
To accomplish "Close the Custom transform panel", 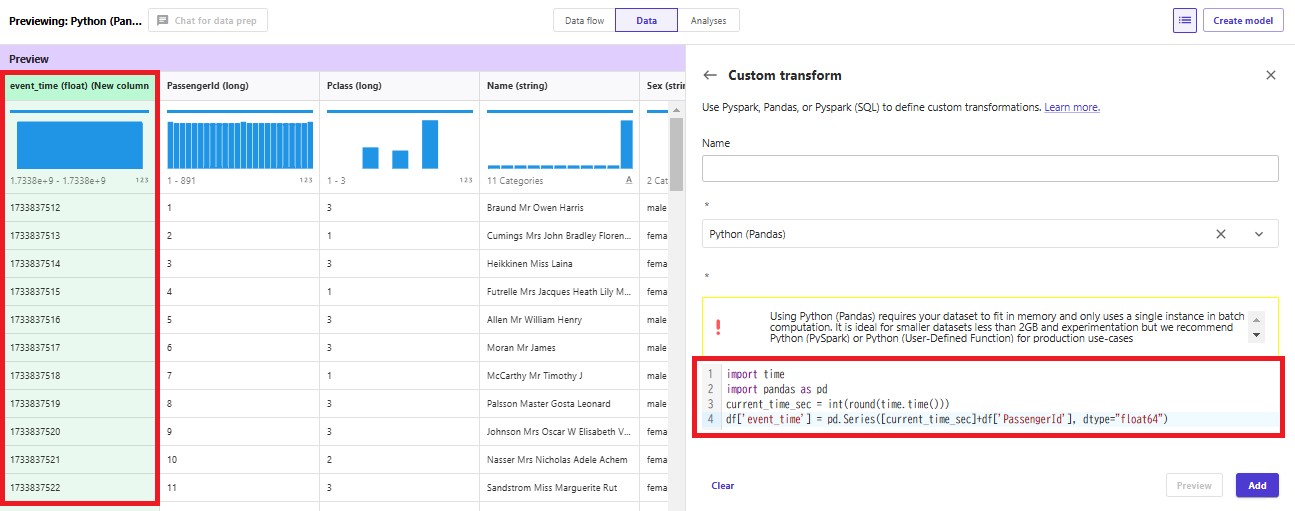I will [1271, 75].
